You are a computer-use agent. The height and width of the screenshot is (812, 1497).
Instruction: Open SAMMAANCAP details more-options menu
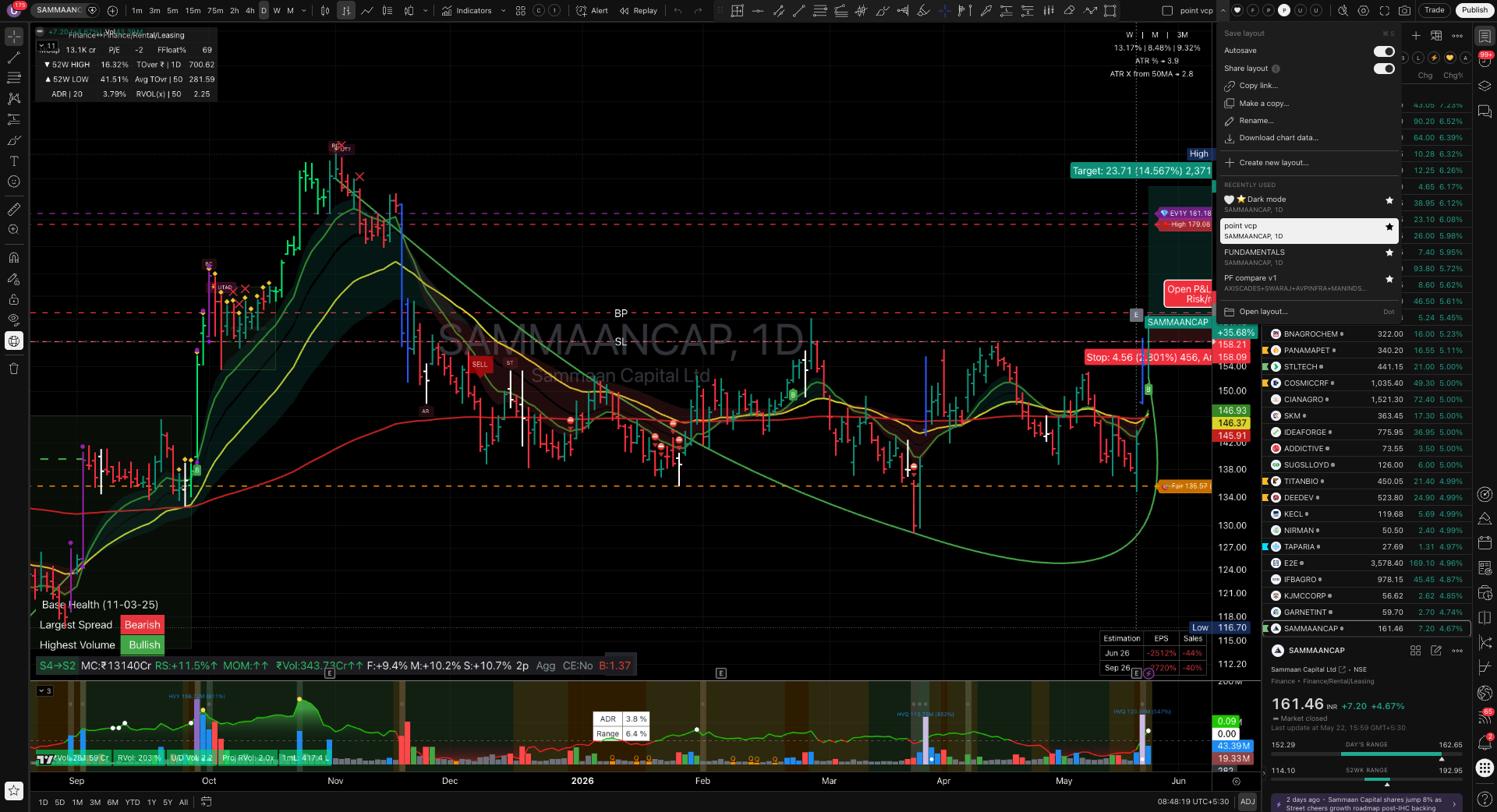(x=1457, y=651)
